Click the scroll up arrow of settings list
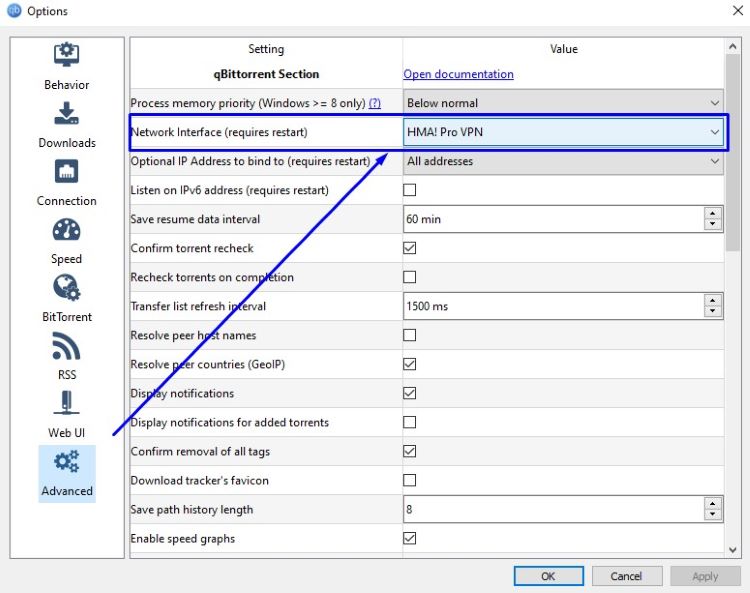Image resolution: width=750 pixels, height=593 pixels. (732, 46)
